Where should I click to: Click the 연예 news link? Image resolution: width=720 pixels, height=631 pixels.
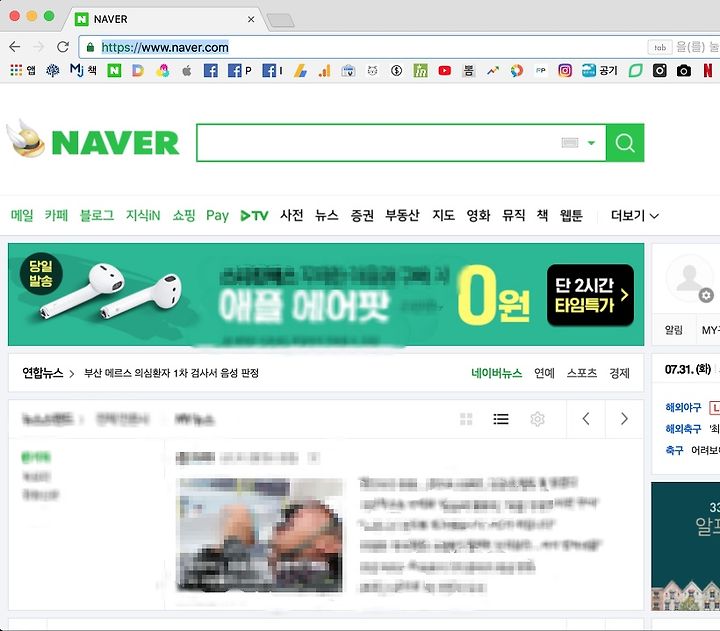(x=544, y=373)
